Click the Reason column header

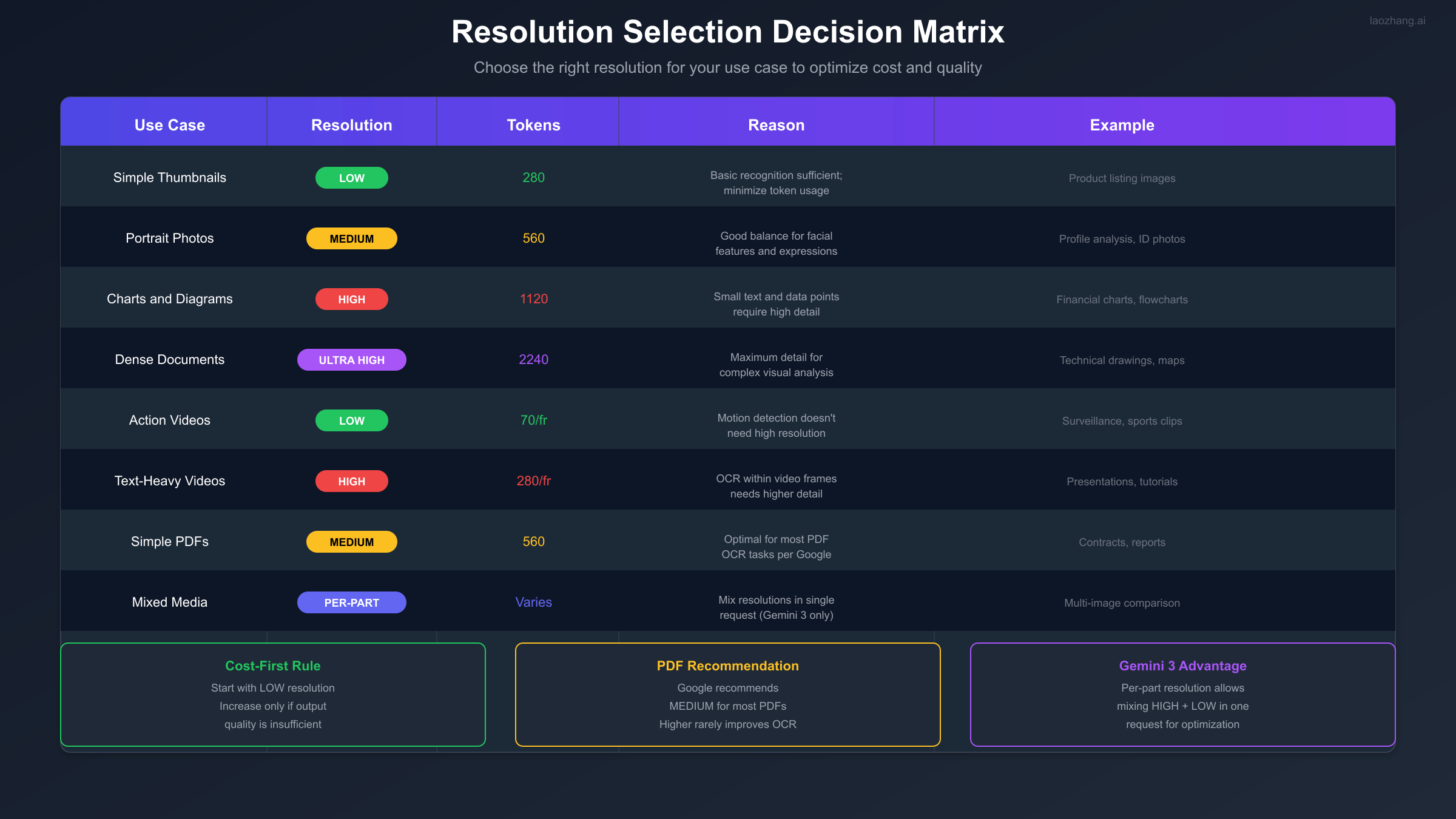coord(776,124)
